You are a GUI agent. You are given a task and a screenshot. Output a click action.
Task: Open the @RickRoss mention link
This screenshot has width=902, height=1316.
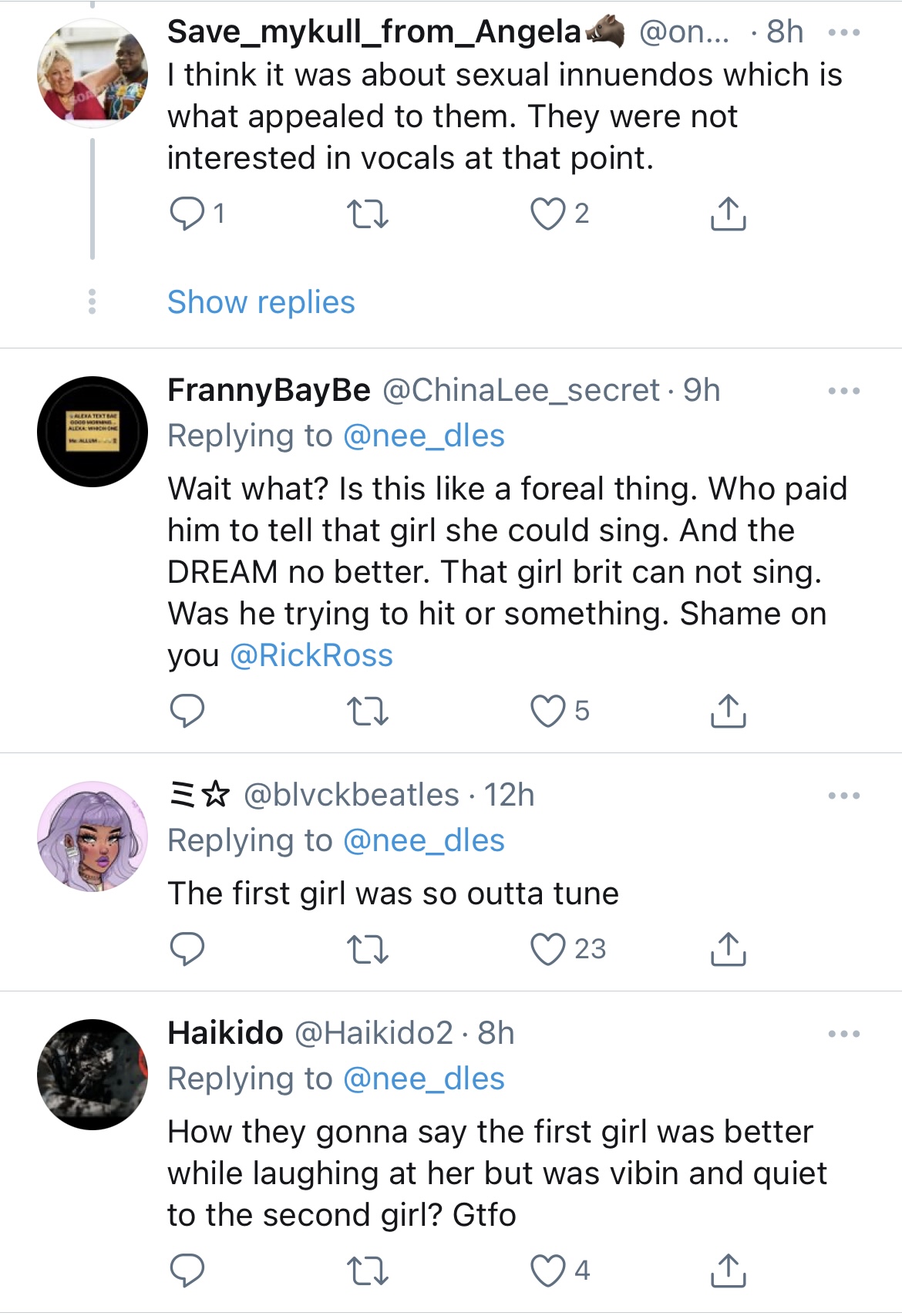311,655
